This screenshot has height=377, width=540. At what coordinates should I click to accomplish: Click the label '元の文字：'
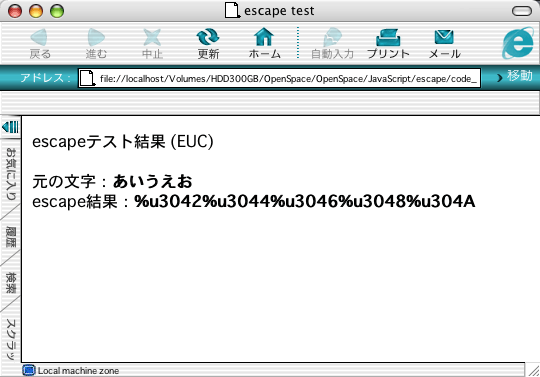[x=71, y=181]
